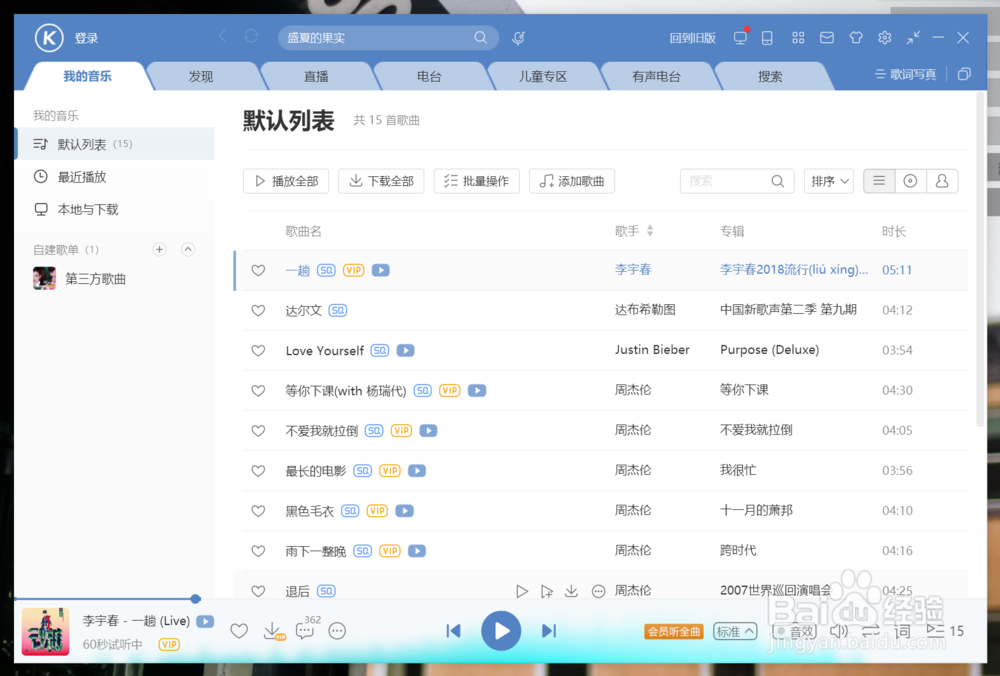Switch to mini mode with the shrink arrows icon

click(x=913, y=38)
